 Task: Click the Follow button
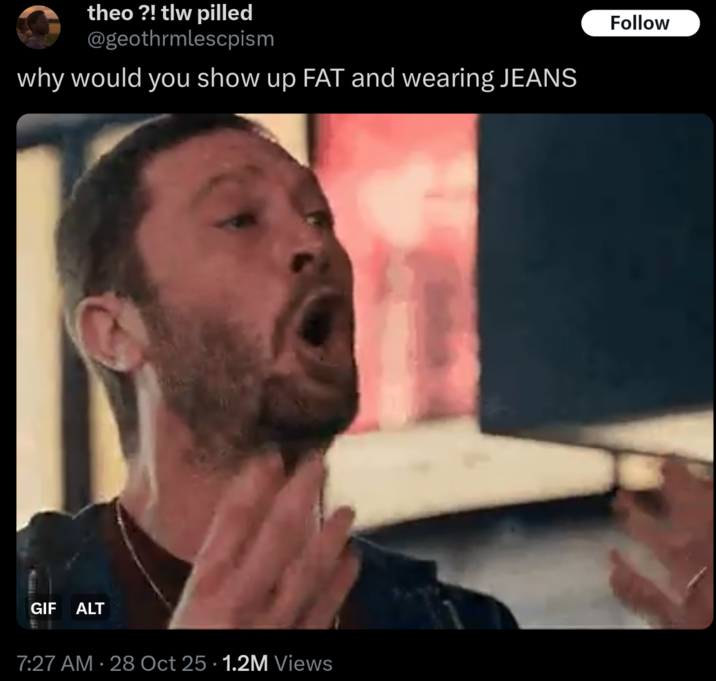(x=640, y=23)
